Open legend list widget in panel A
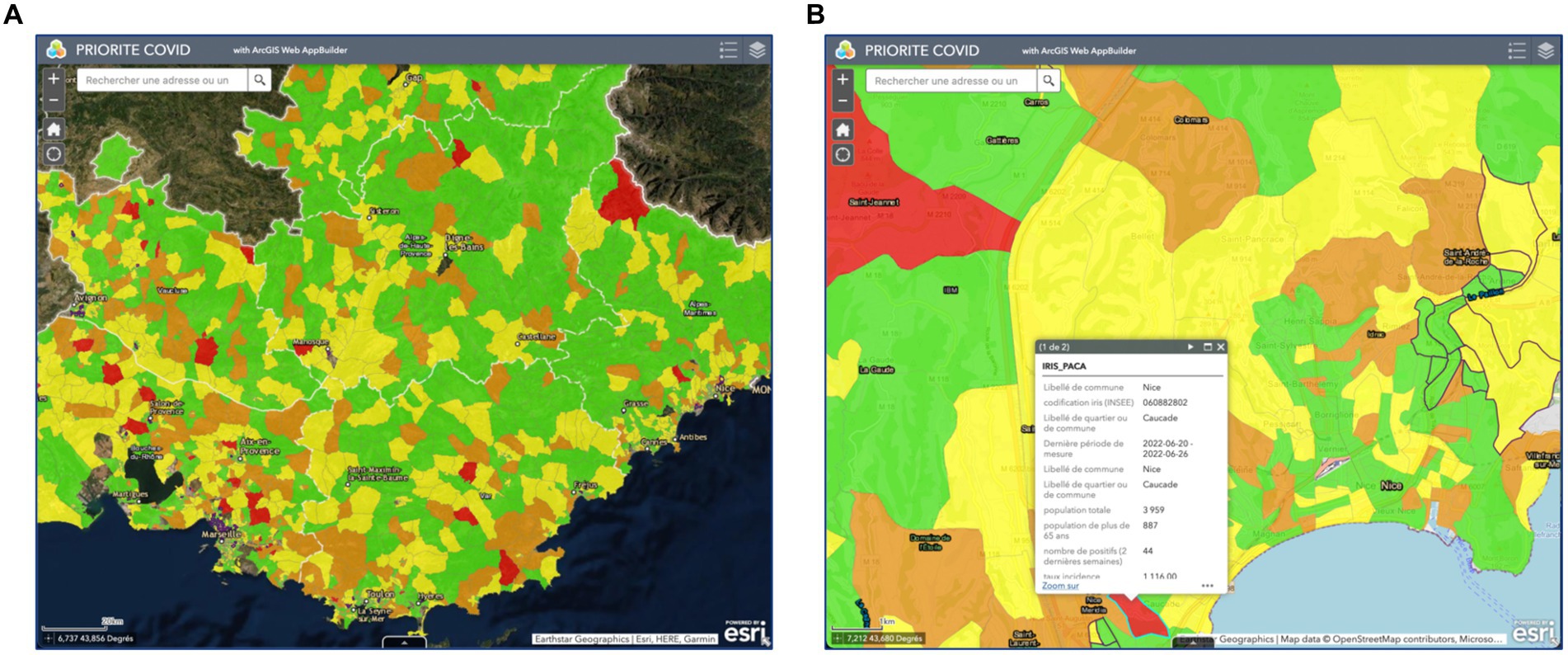The image size is (1568, 655). (728, 50)
